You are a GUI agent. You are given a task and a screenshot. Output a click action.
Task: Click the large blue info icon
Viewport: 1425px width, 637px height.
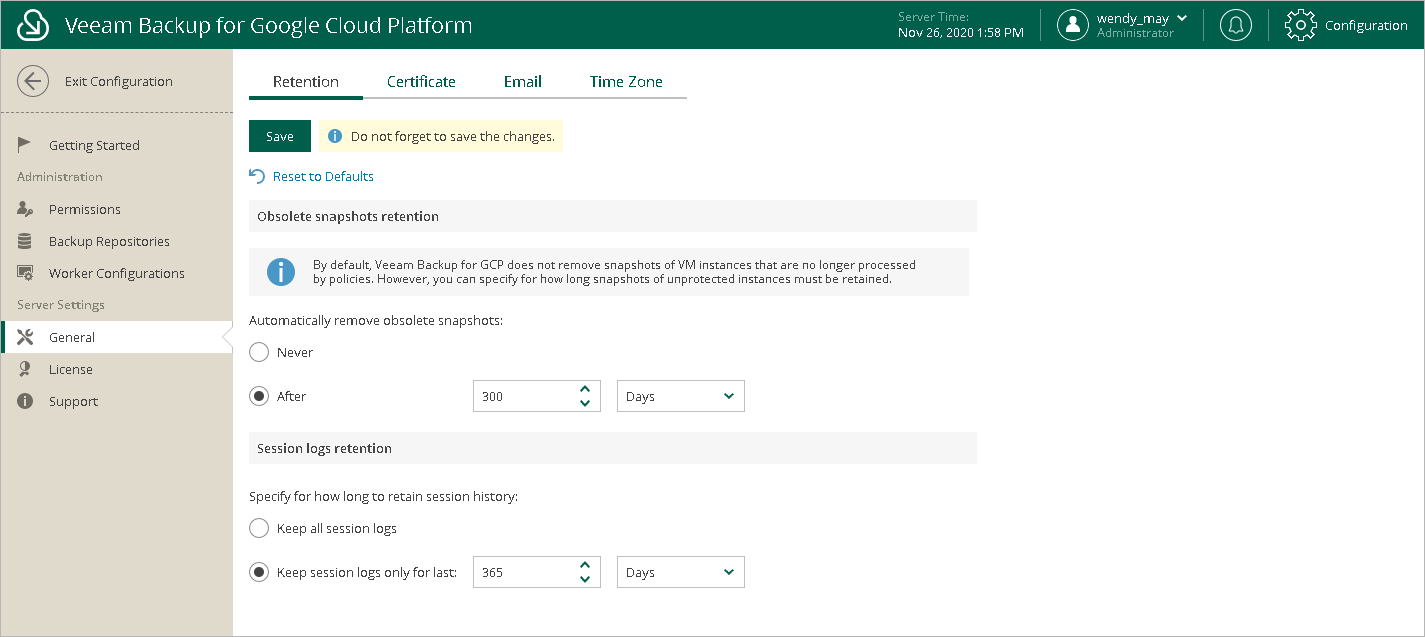click(281, 271)
